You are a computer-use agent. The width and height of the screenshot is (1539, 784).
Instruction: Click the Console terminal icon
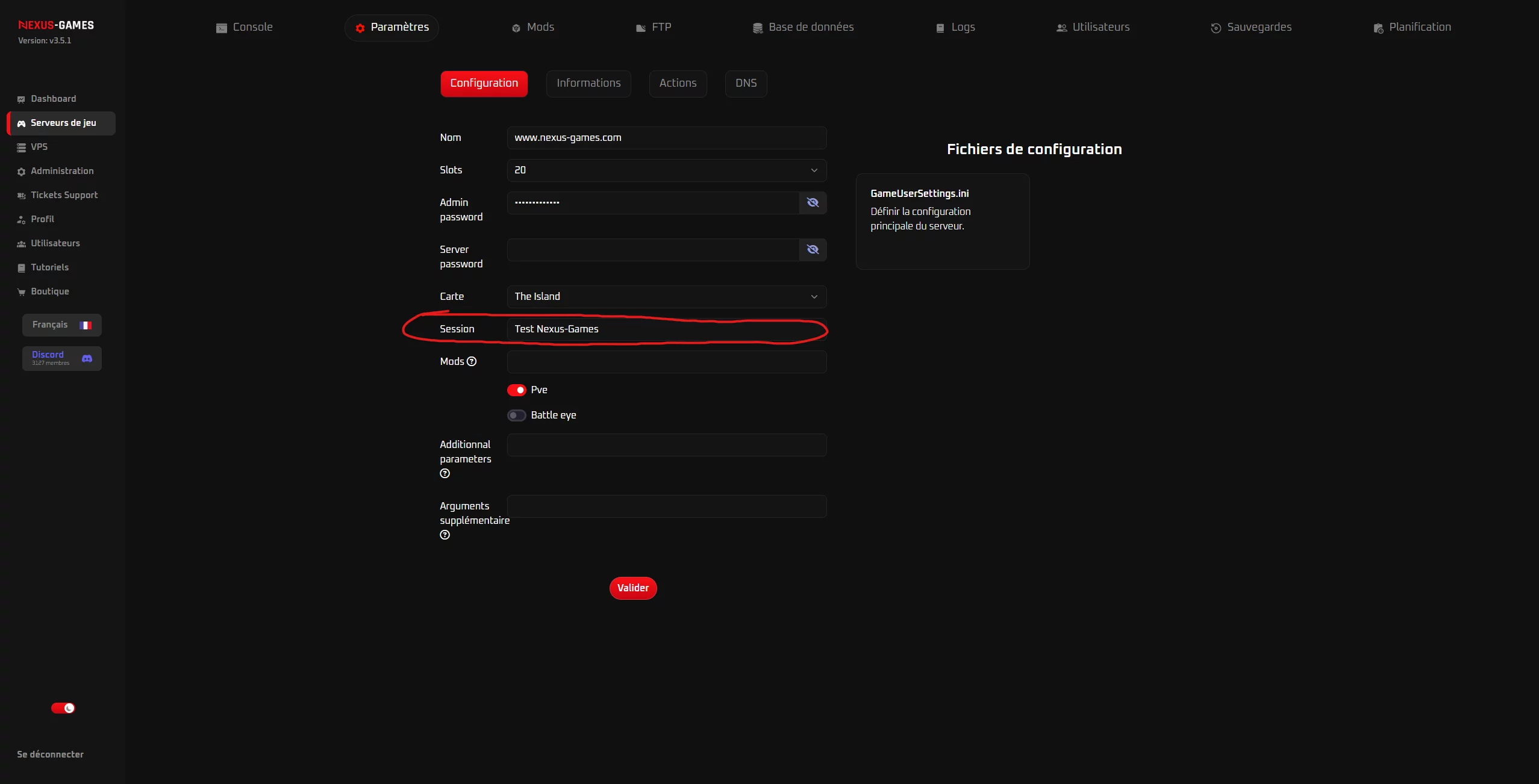click(x=221, y=28)
